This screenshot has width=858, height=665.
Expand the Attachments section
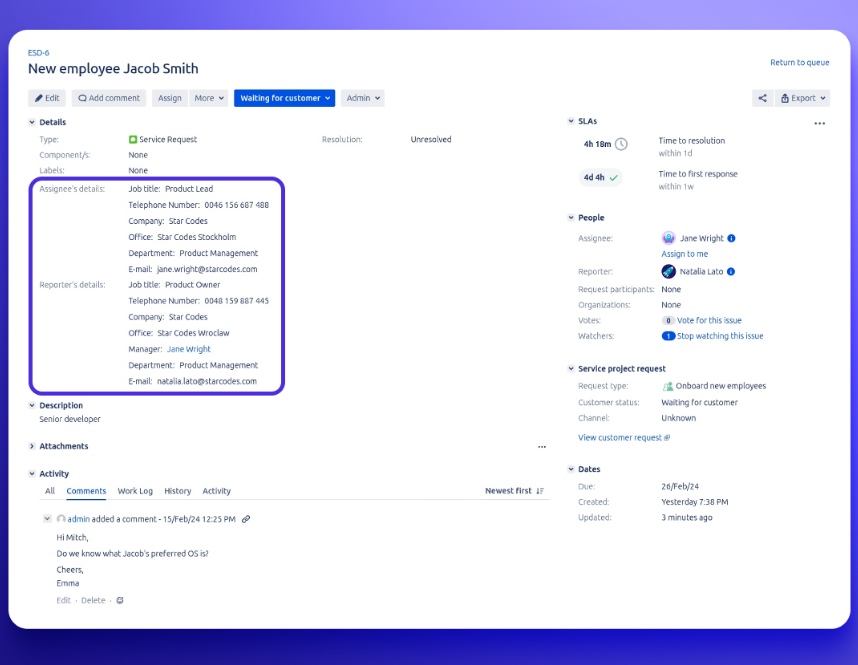[32, 446]
